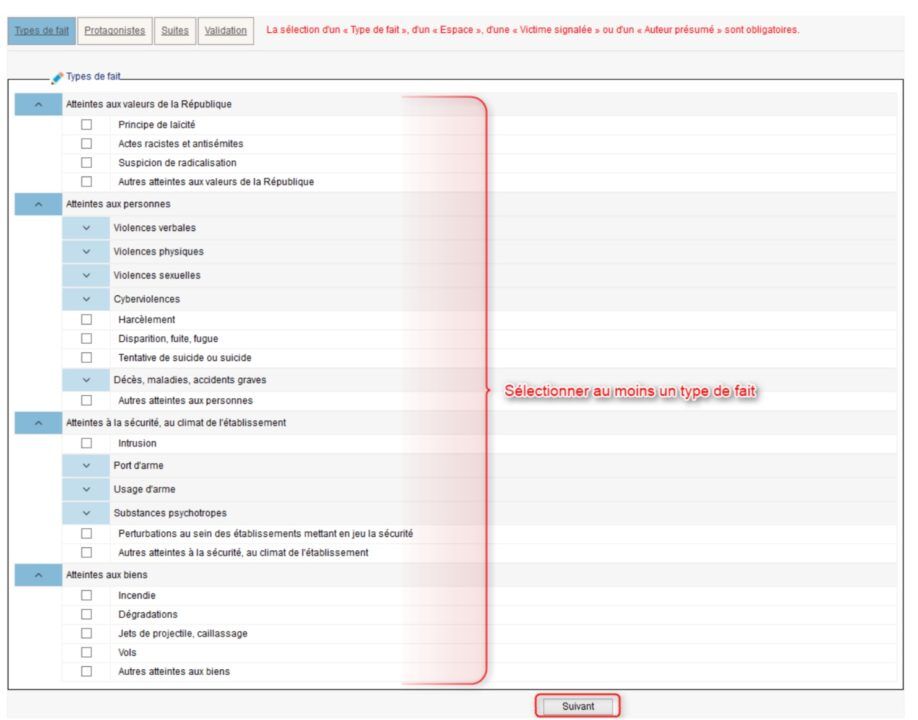The image size is (918, 720).
Task: Collapse the Atteintes aux biens section
Action: coord(38,575)
